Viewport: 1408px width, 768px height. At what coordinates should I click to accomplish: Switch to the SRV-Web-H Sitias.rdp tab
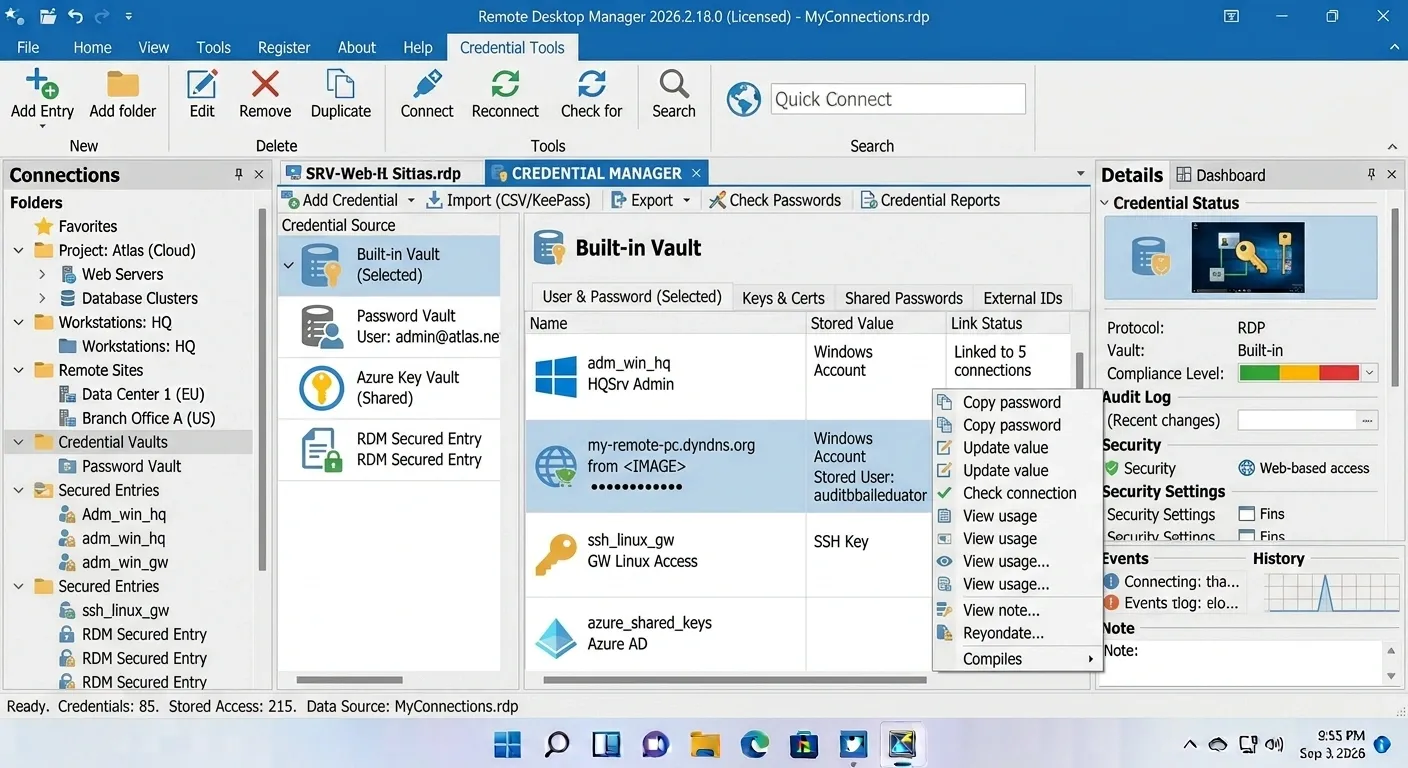pyautogui.click(x=382, y=173)
